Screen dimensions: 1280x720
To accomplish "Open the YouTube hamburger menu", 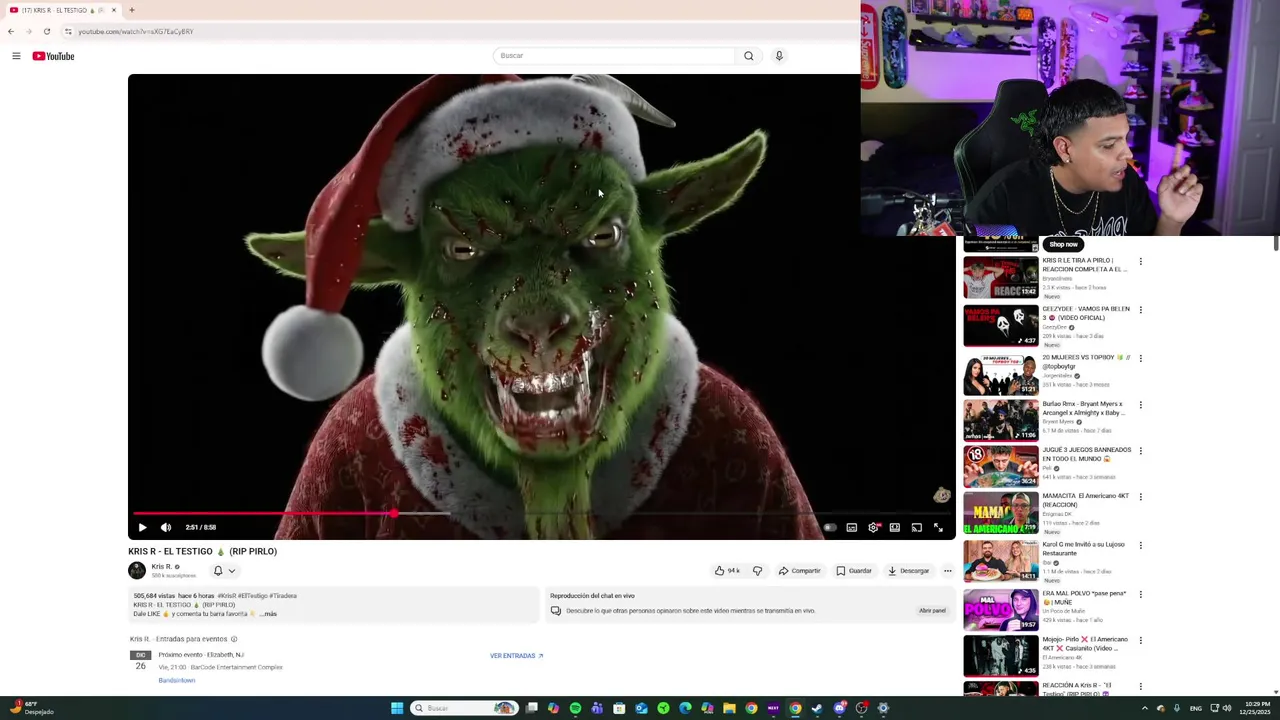I will [16, 56].
